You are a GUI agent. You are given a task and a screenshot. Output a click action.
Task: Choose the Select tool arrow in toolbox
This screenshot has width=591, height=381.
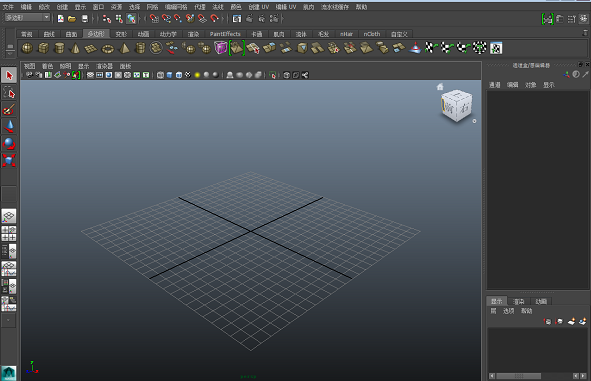(x=9, y=75)
